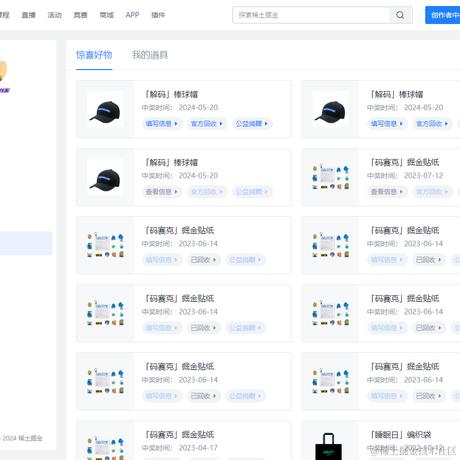Open the 活动 nav item

click(55, 15)
